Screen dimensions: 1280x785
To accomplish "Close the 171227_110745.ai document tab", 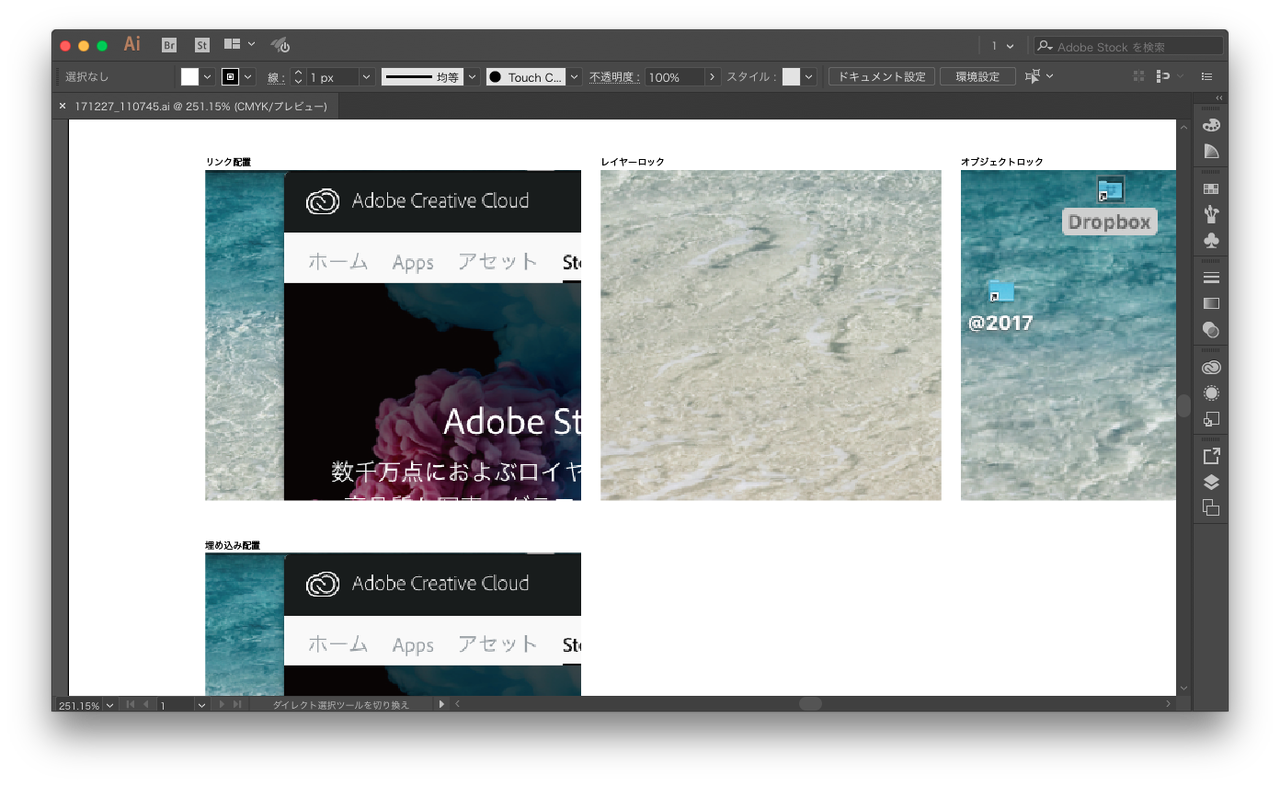I will (x=63, y=106).
